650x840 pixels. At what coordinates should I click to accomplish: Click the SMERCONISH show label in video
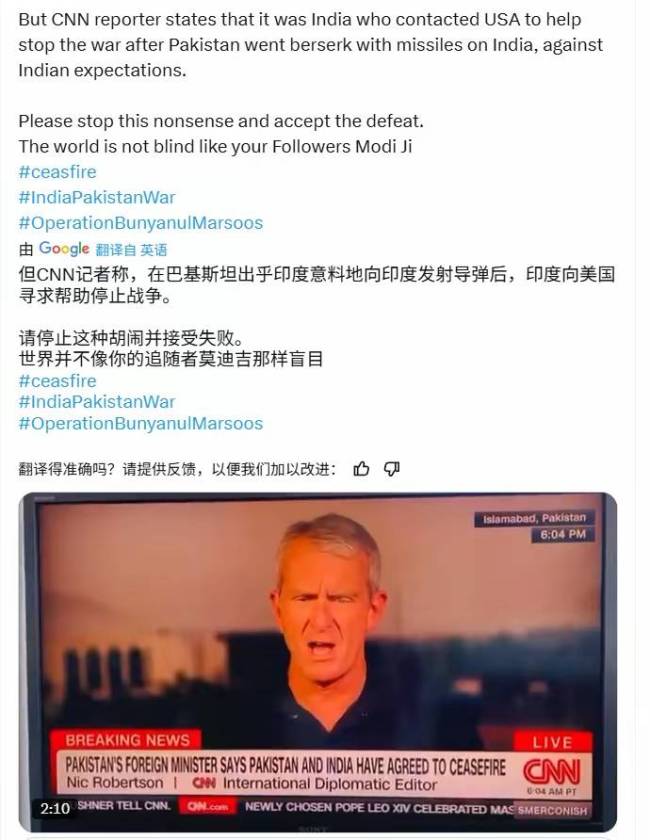point(552,811)
